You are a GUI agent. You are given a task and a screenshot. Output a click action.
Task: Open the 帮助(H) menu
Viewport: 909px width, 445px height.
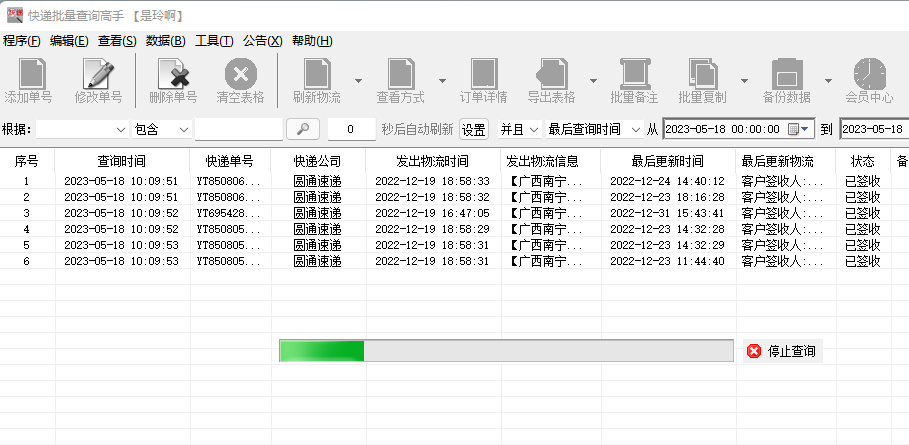coord(312,41)
